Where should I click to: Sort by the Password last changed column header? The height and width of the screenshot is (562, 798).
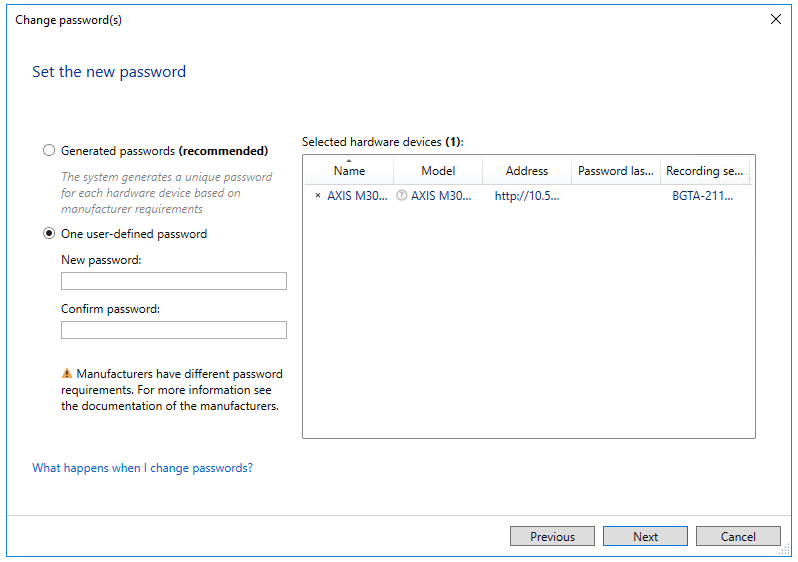tap(615, 171)
